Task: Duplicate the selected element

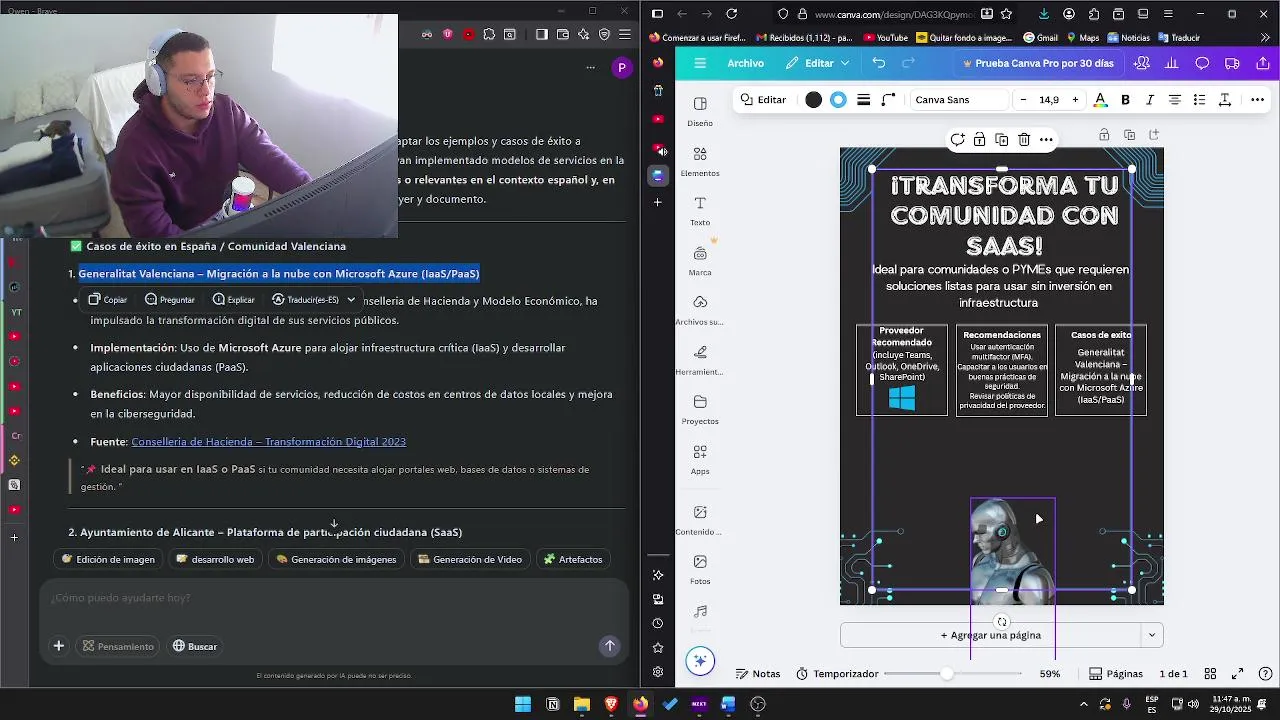Action: pyautogui.click(x=1001, y=140)
